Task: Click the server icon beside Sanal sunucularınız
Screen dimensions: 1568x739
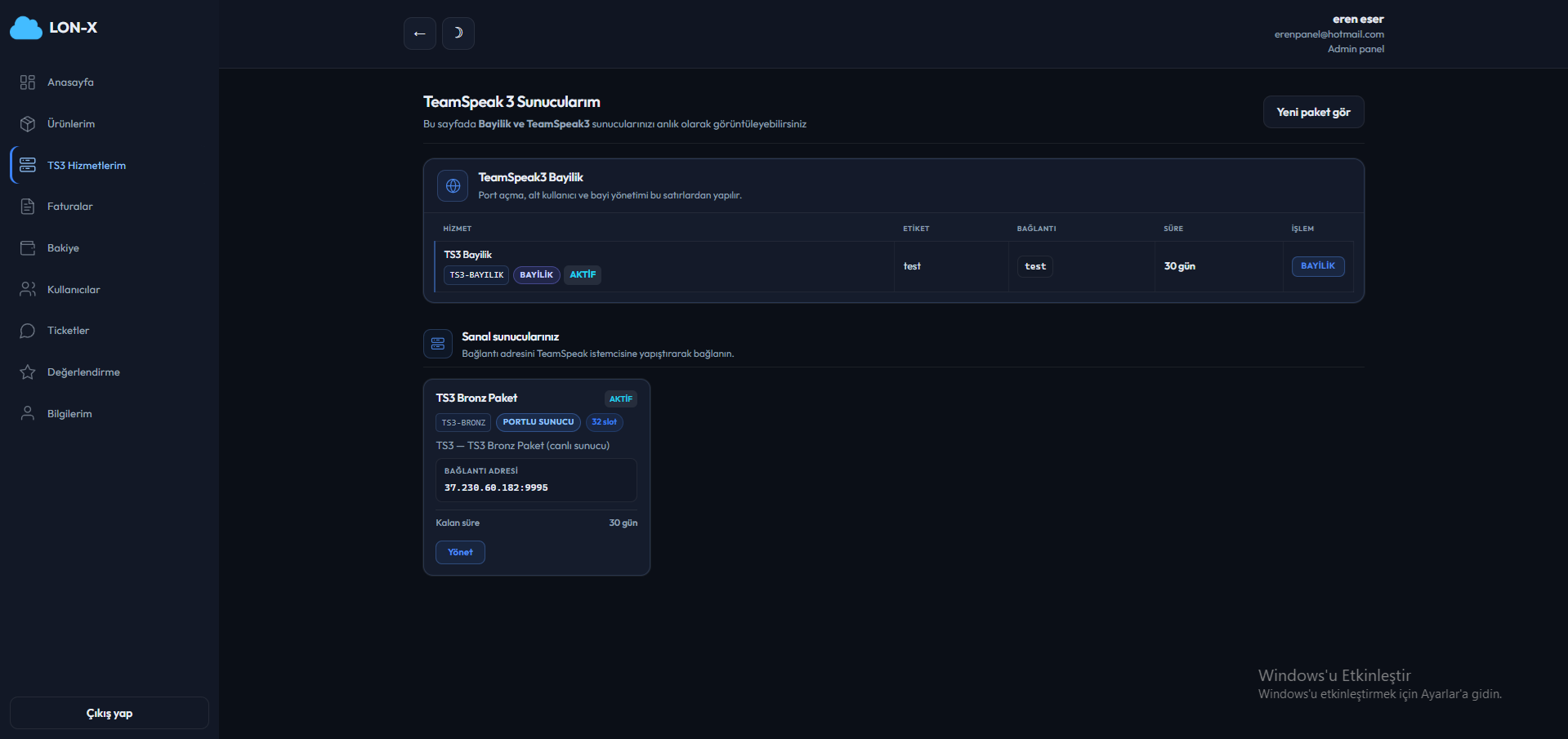Action: click(x=438, y=344)
